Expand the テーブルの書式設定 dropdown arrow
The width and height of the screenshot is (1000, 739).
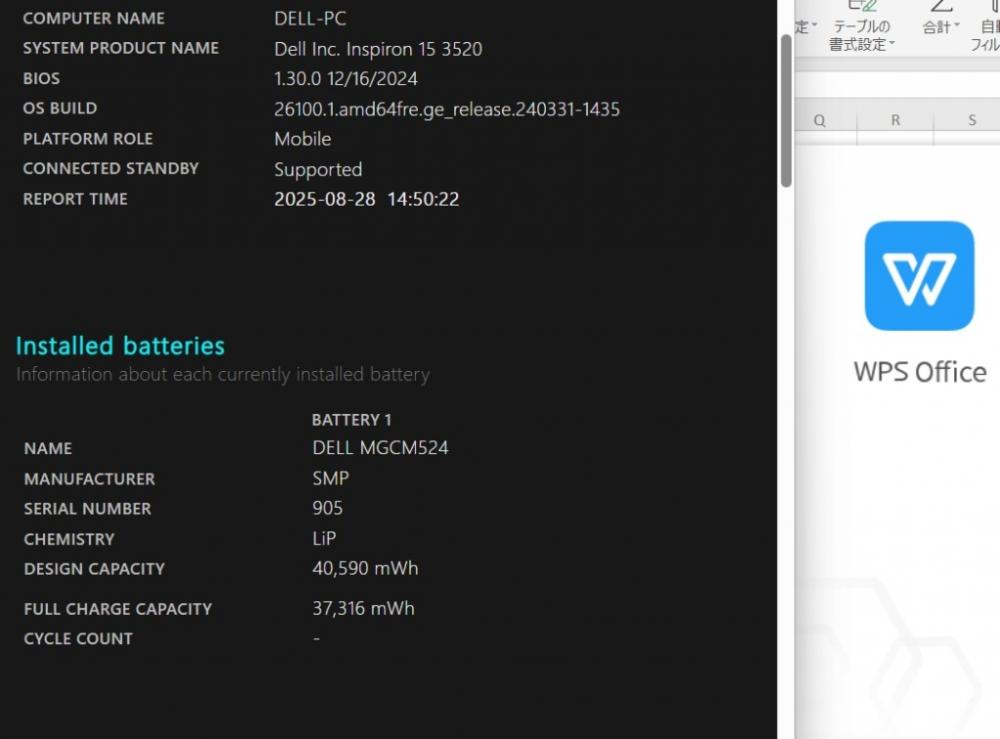pos(892,43)
